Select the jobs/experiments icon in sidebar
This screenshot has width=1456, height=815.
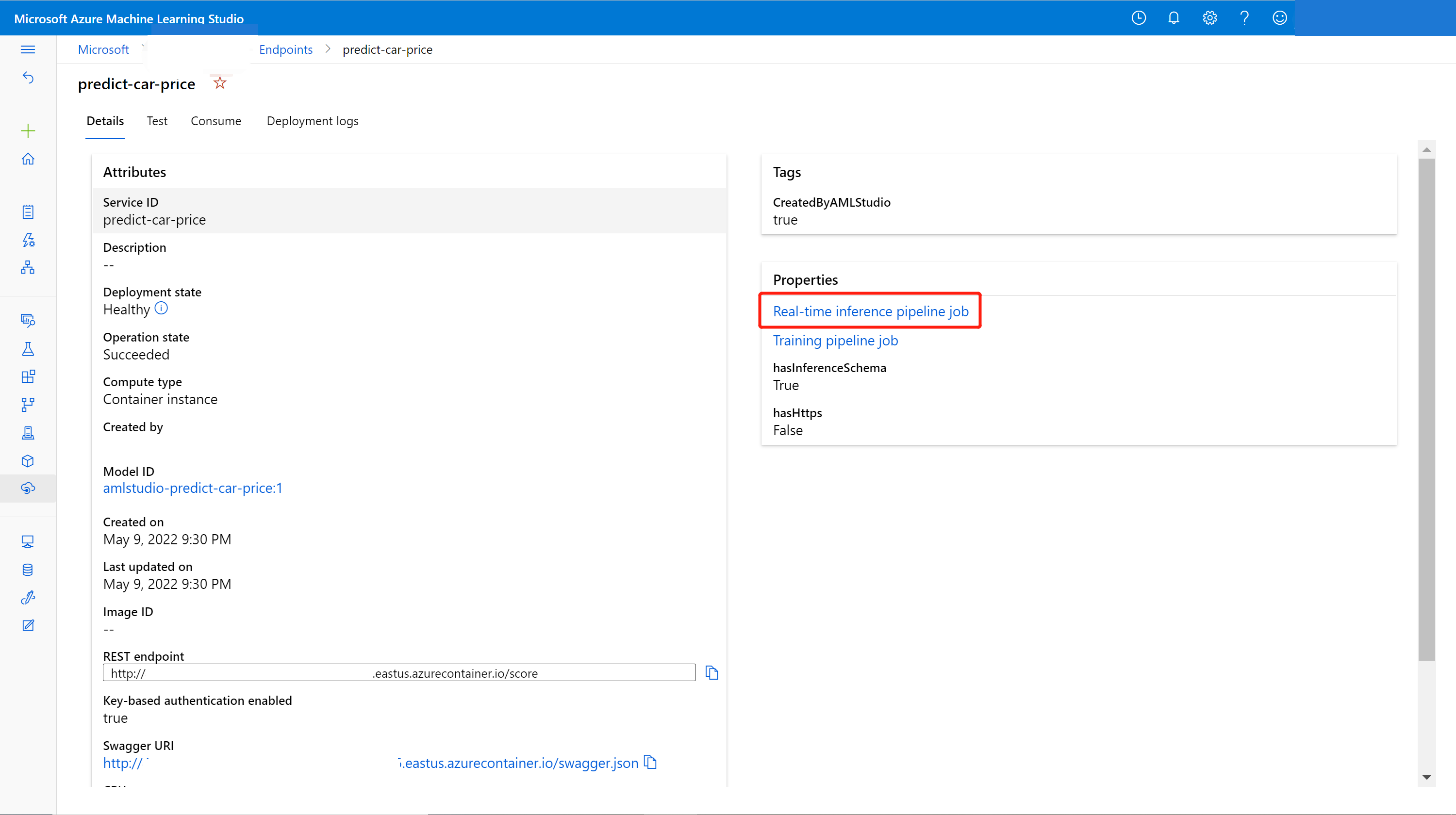click(x=28, y=349)
